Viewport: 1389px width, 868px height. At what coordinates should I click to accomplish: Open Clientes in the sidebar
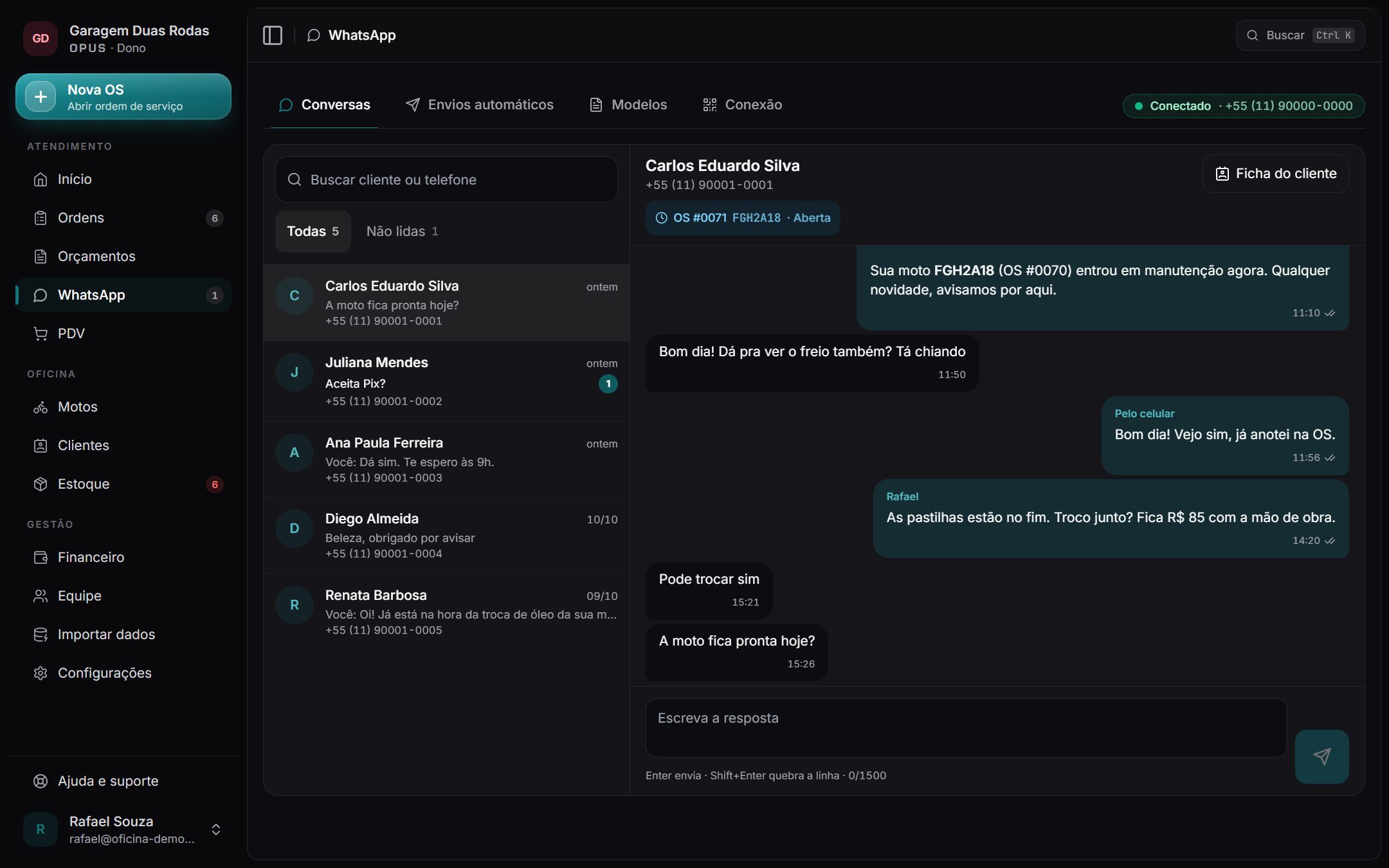coord(123,446)
